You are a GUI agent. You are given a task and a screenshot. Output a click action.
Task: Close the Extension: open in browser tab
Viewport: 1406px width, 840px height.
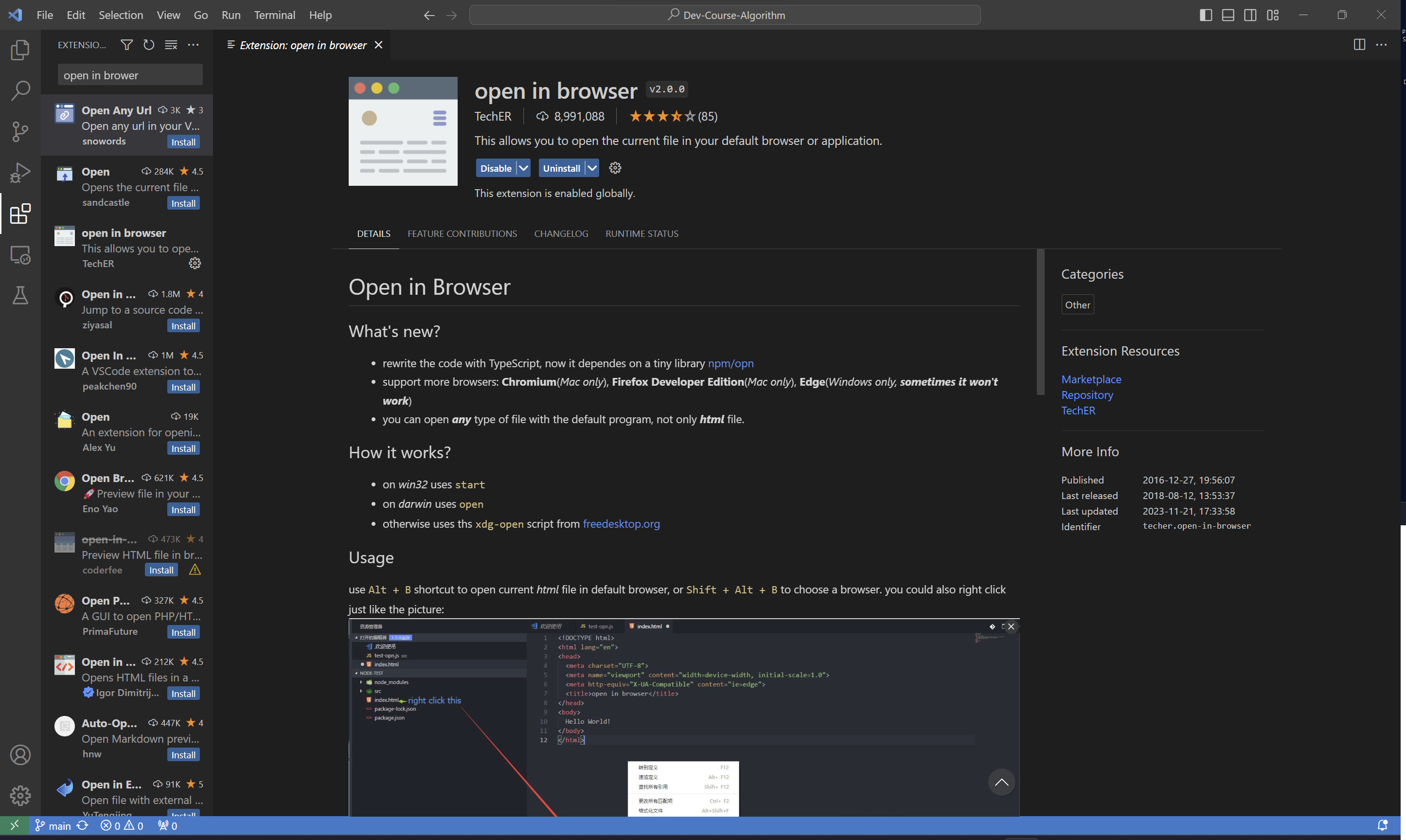(378, 45)
